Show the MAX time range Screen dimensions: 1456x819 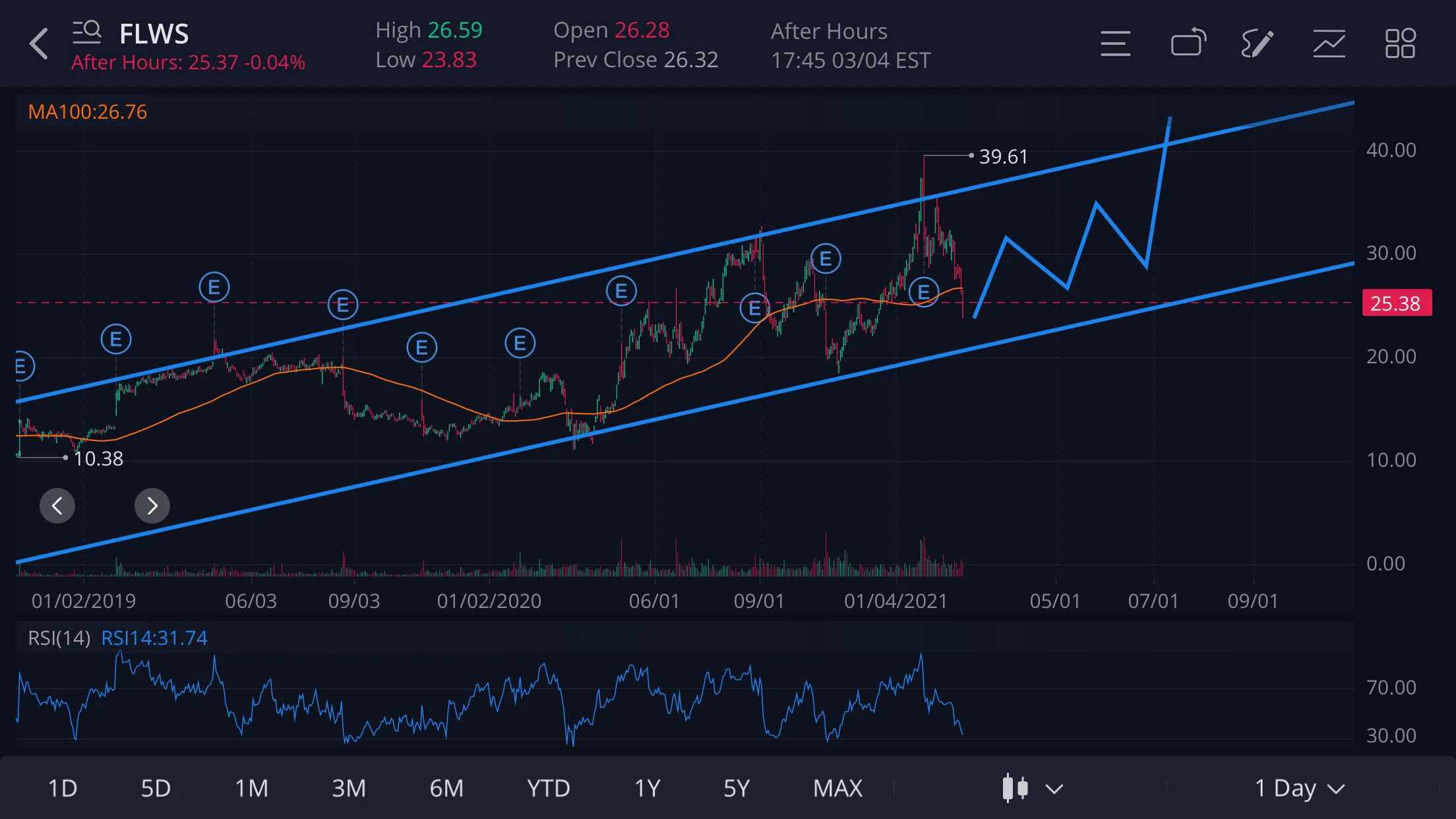837,788
